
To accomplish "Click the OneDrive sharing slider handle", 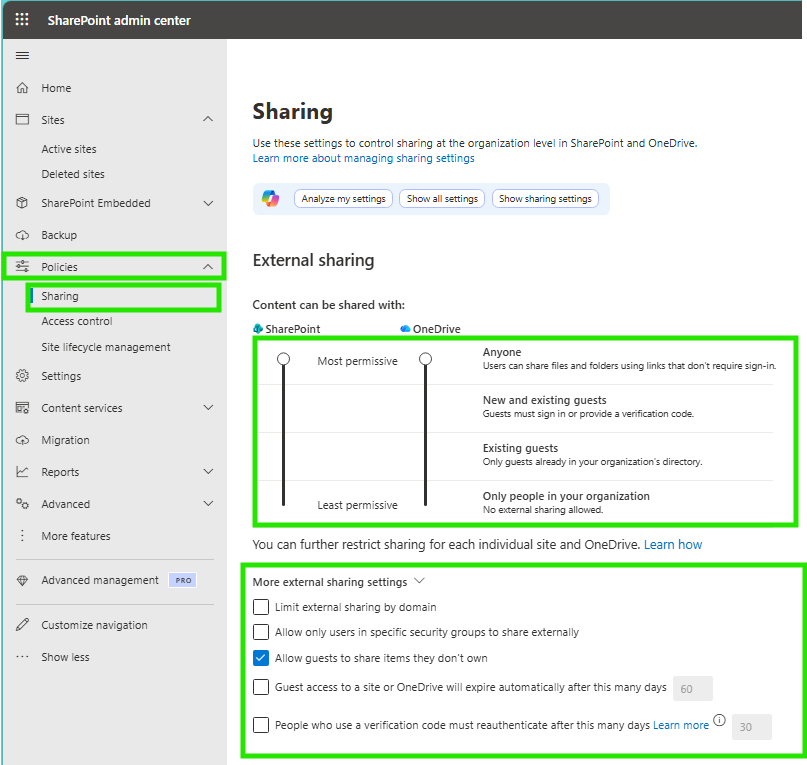I will 426,359.
